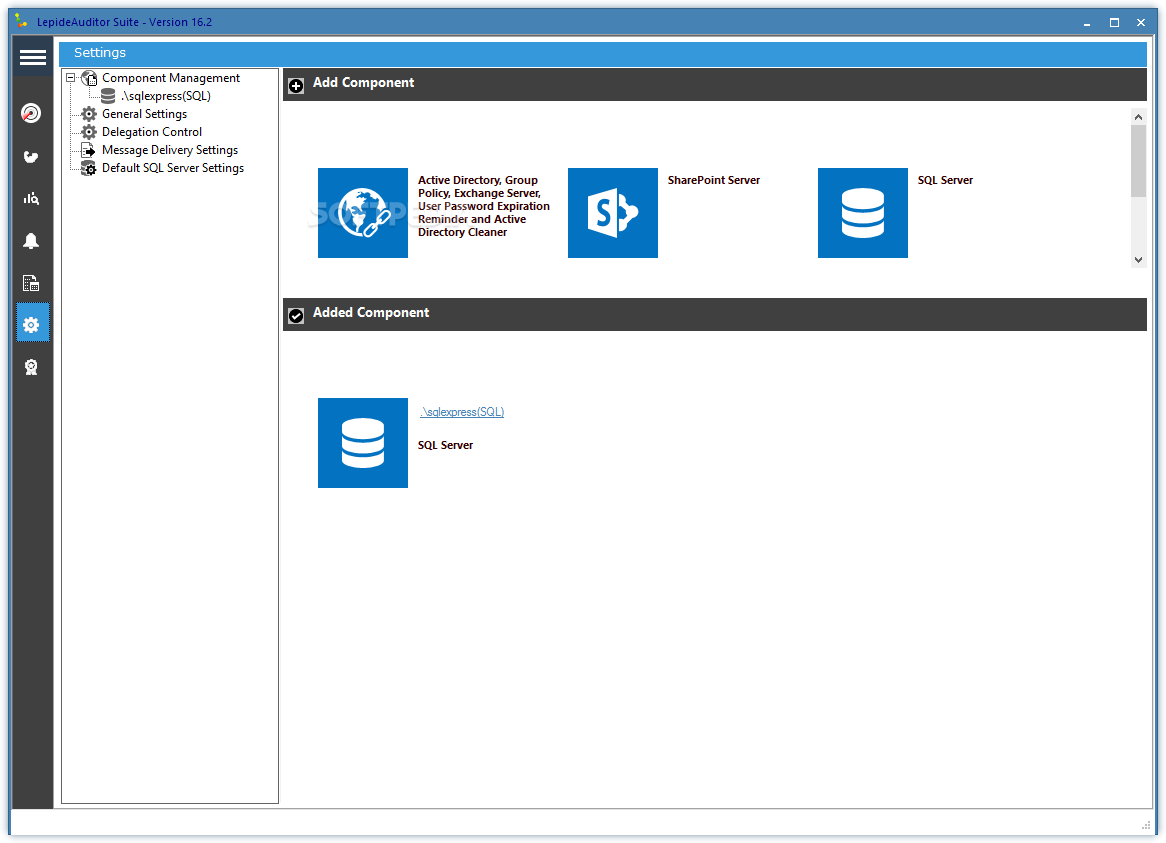1166x843 pixels.
Task: Open the Alerts bell icon
Action: click(x=31, y=241)
